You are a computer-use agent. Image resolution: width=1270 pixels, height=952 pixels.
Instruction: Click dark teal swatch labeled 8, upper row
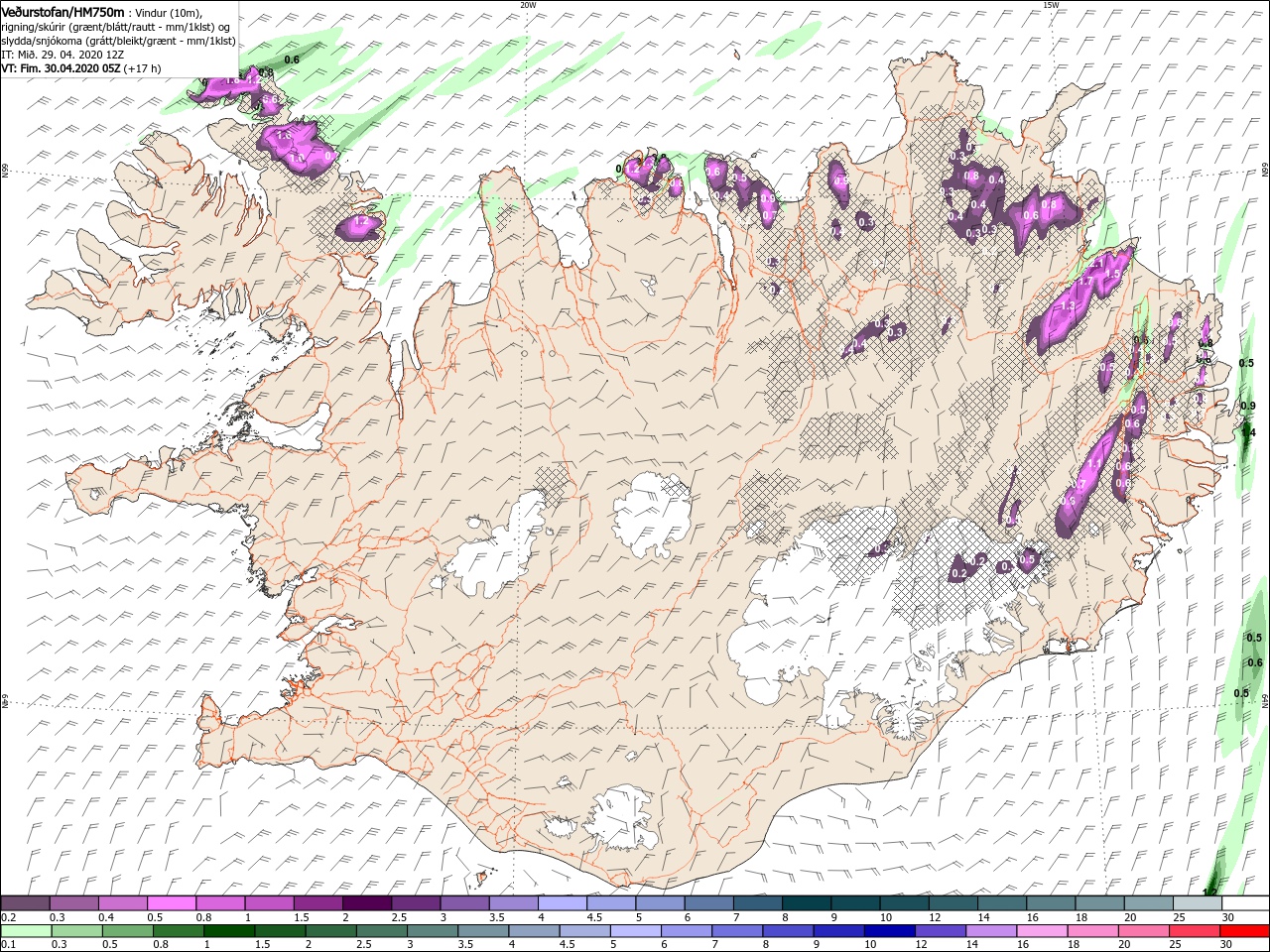click(x=807, y=903)
